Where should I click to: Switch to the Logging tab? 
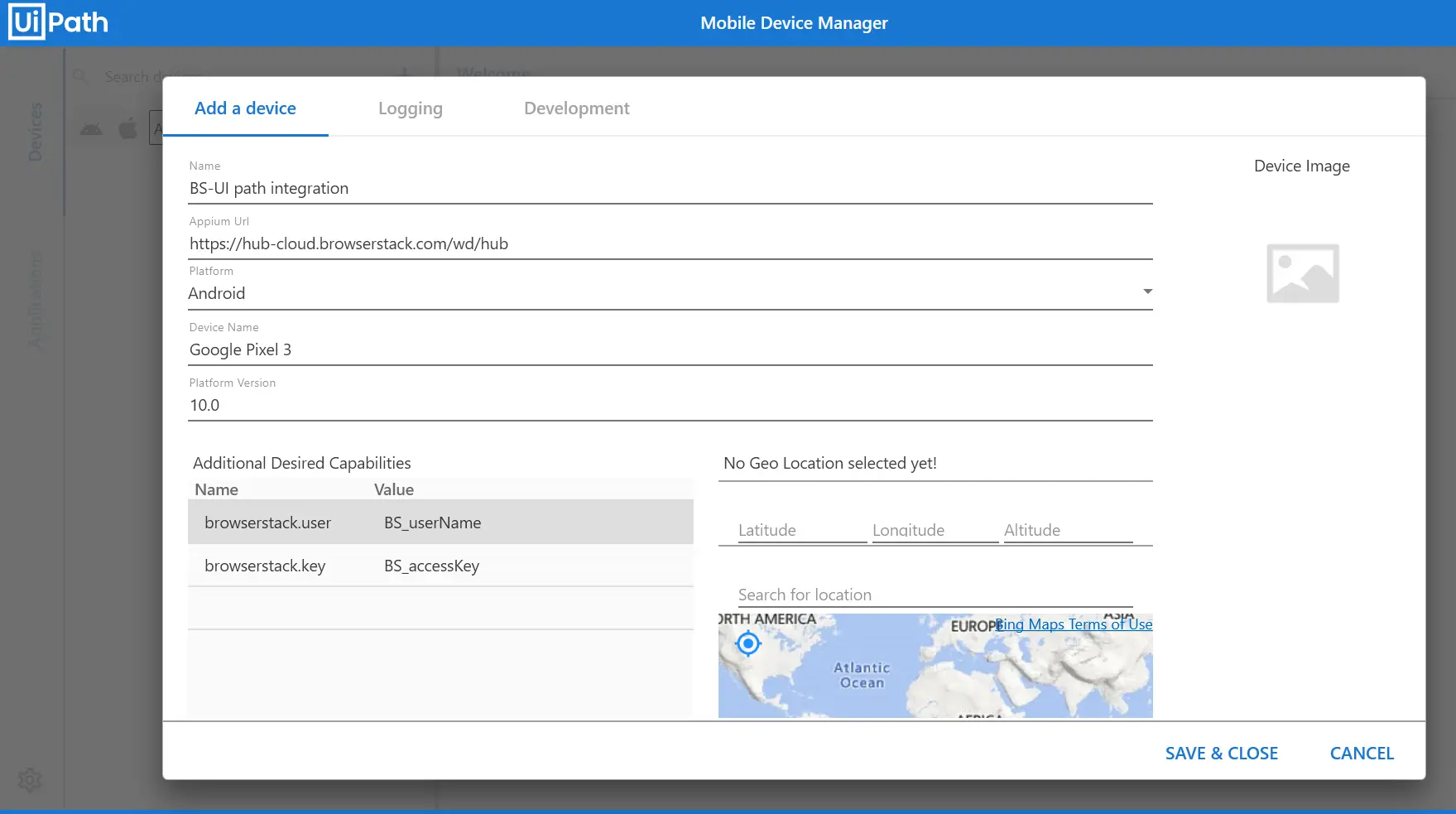410,108
